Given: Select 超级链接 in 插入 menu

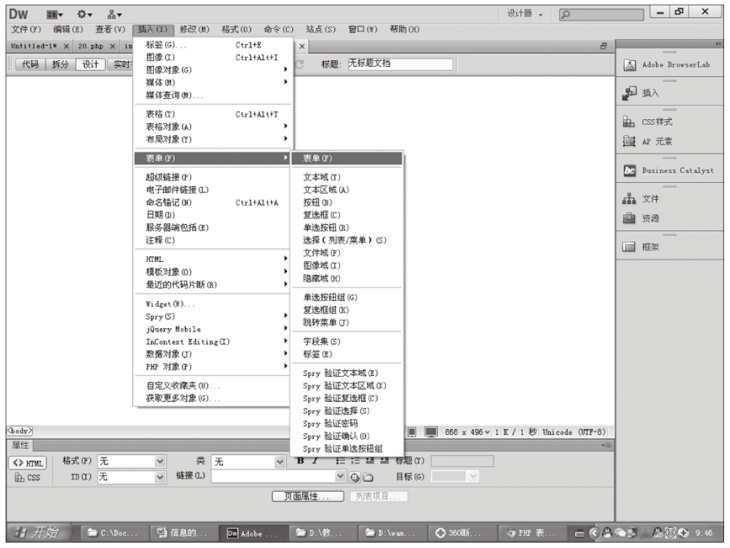Looking at the screenshot, I should (213, 177).
